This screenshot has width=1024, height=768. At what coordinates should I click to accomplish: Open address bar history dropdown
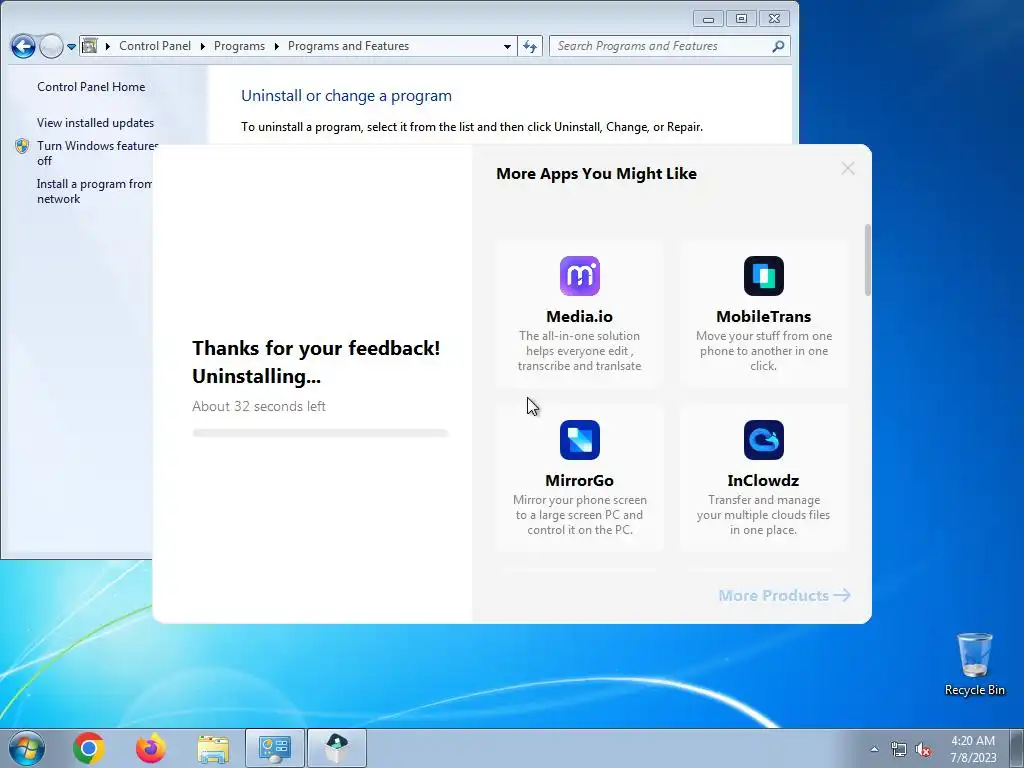coord(507,46)
